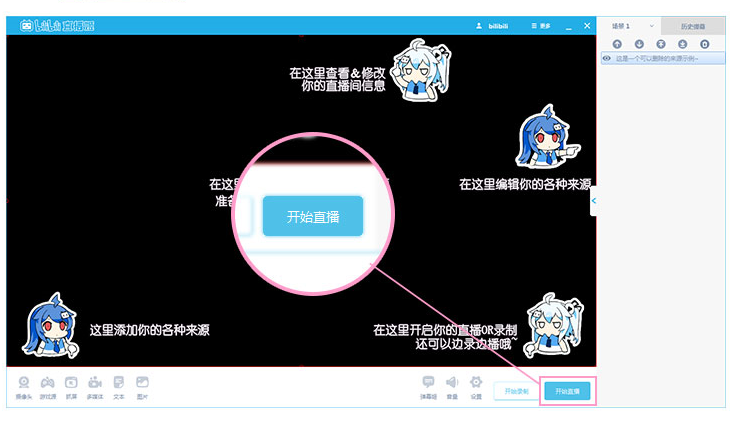Add an image (图片) source

pos(142,385)
